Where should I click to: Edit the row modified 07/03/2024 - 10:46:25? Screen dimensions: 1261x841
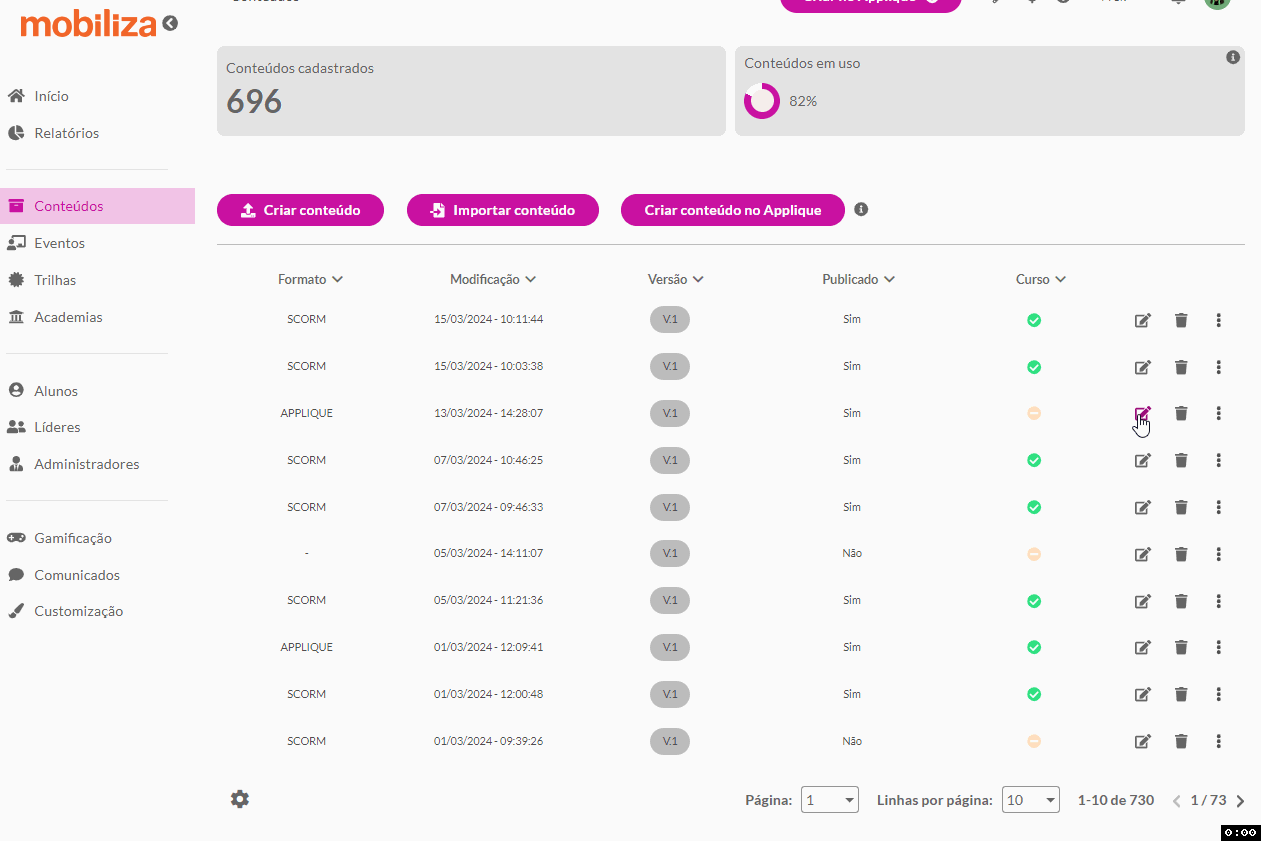pyautogui.click(x=1142, y=460)
